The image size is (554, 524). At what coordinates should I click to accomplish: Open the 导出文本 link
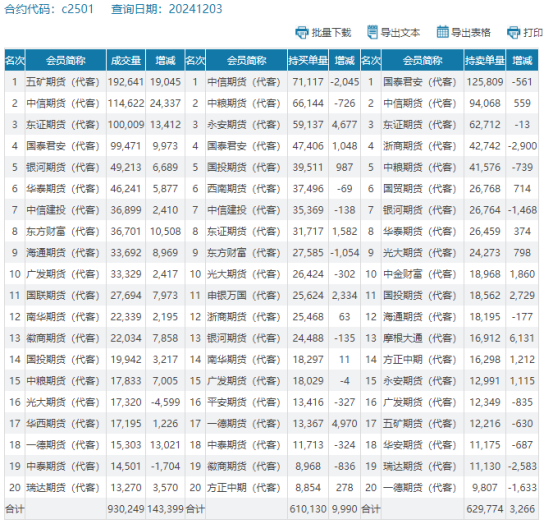pos(400,33)
